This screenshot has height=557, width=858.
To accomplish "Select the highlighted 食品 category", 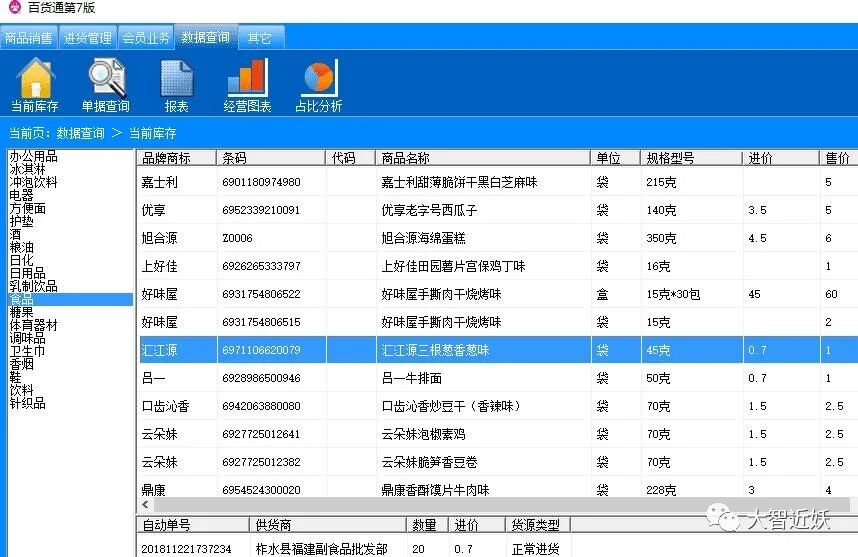I will click(x=71, y=299).
